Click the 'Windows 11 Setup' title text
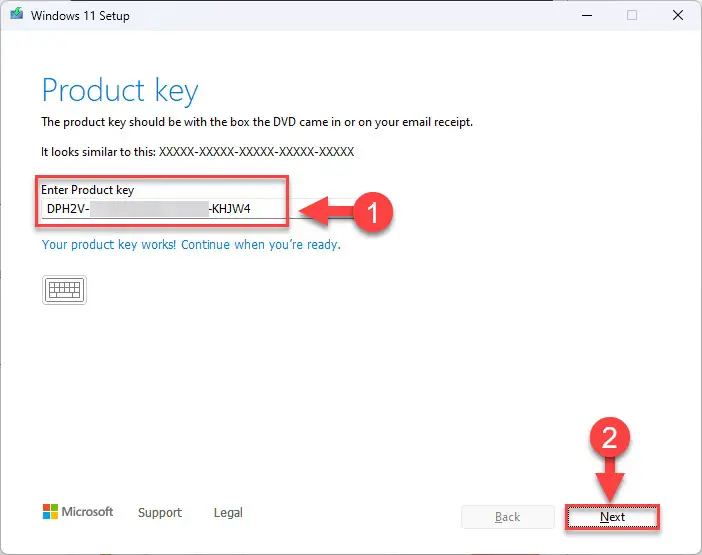The height and width of the screenshot is (555, 702). [x=80, y=16]
